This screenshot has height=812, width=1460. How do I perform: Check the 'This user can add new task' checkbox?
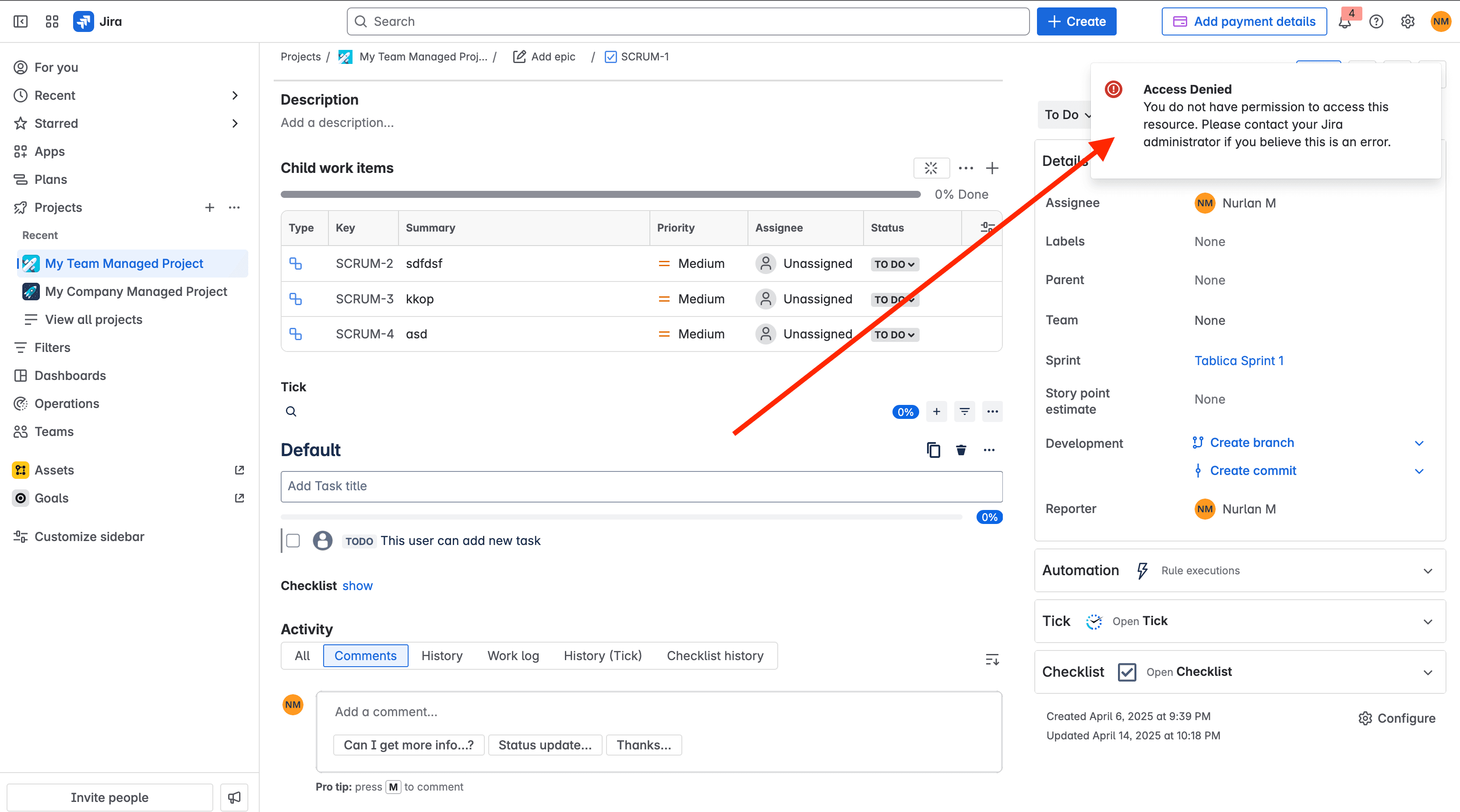coord(293,541)
